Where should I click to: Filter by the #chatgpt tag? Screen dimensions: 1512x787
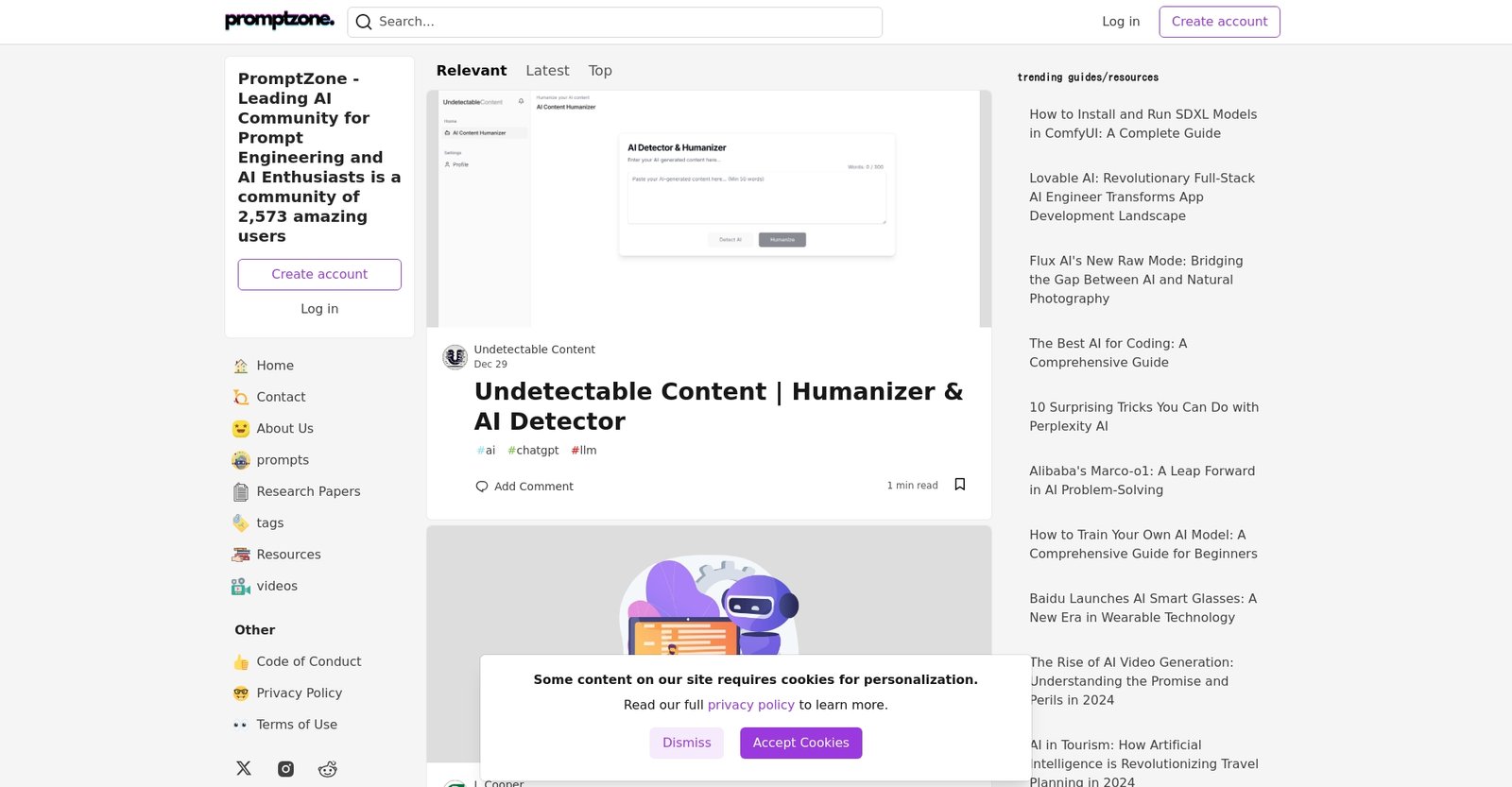coord(533,451)
